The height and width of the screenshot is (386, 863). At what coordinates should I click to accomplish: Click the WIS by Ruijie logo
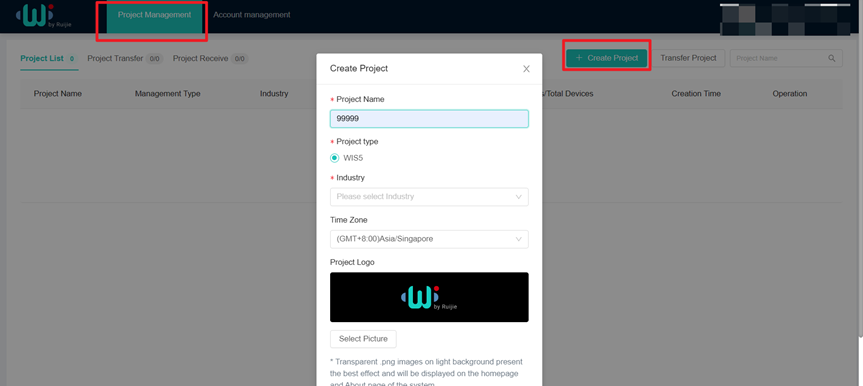pyautogui.click(x=44, y=15)
